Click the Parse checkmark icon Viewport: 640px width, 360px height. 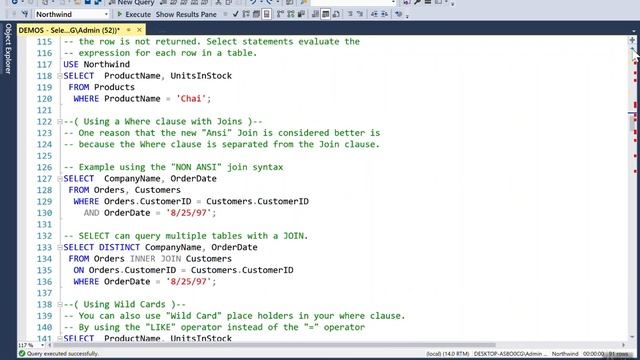click(236, 14)
